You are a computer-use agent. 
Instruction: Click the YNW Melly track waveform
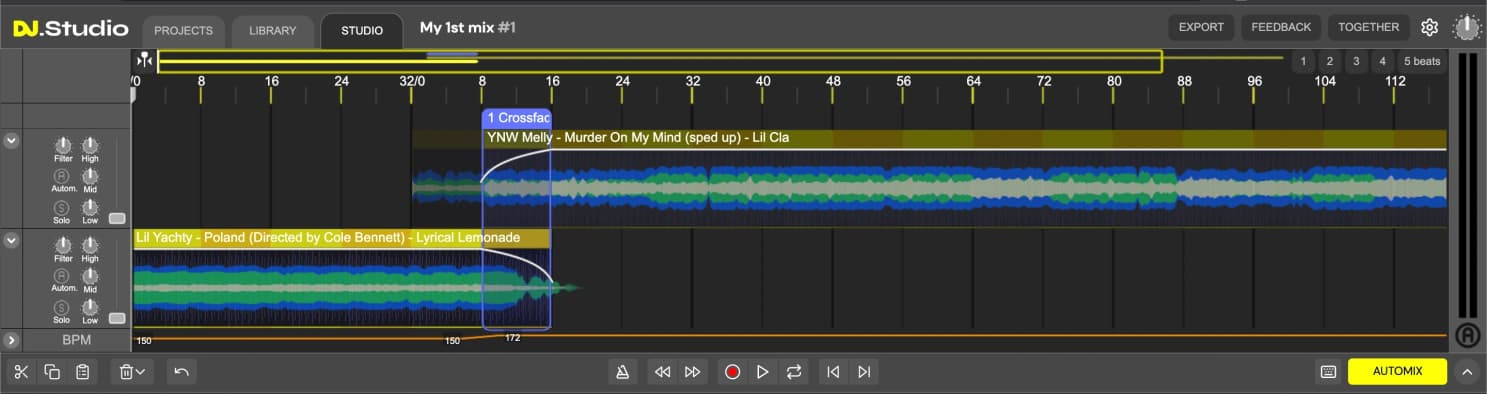[x=930, y=188]
